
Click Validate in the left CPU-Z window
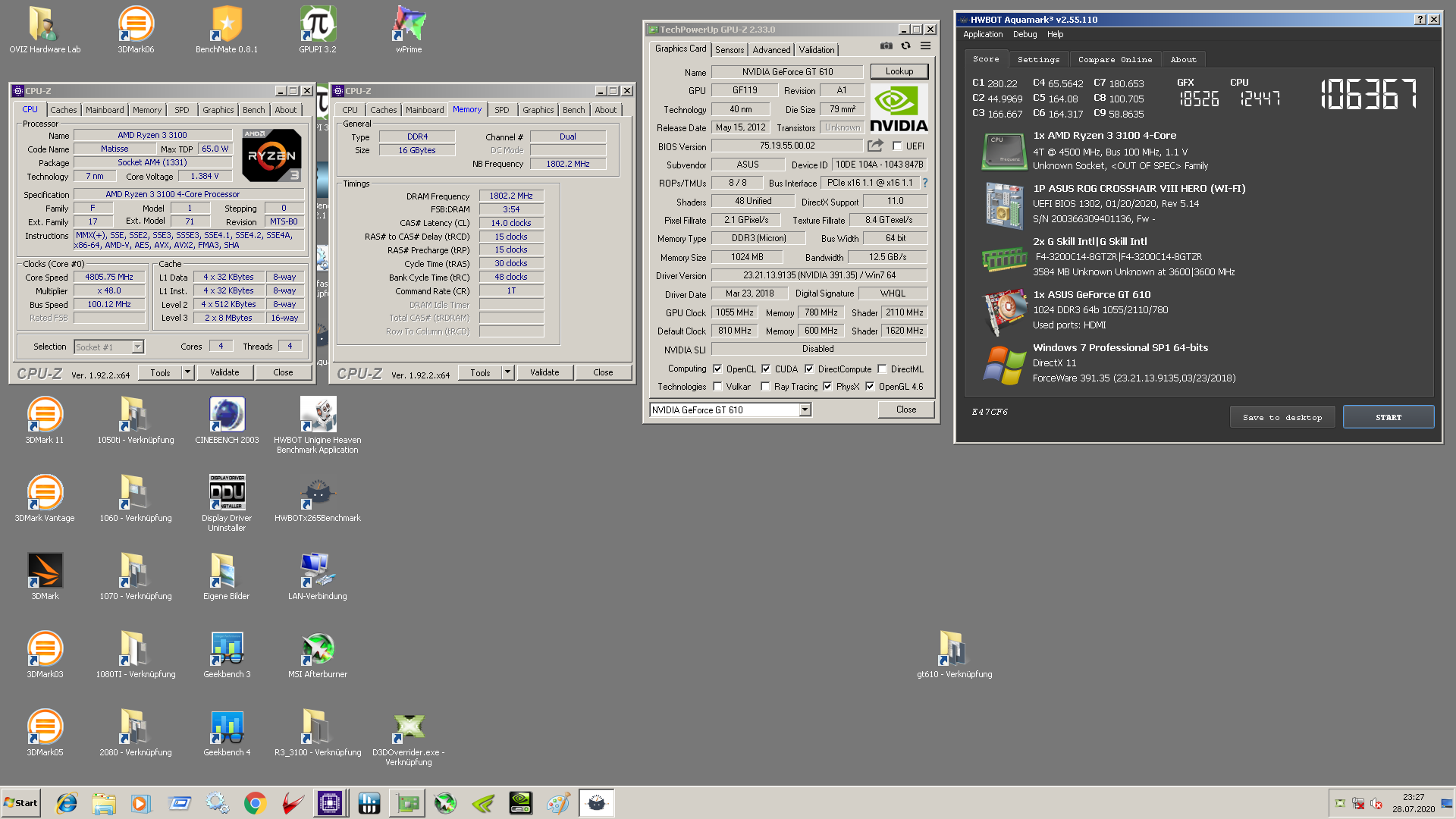[224, 372]
